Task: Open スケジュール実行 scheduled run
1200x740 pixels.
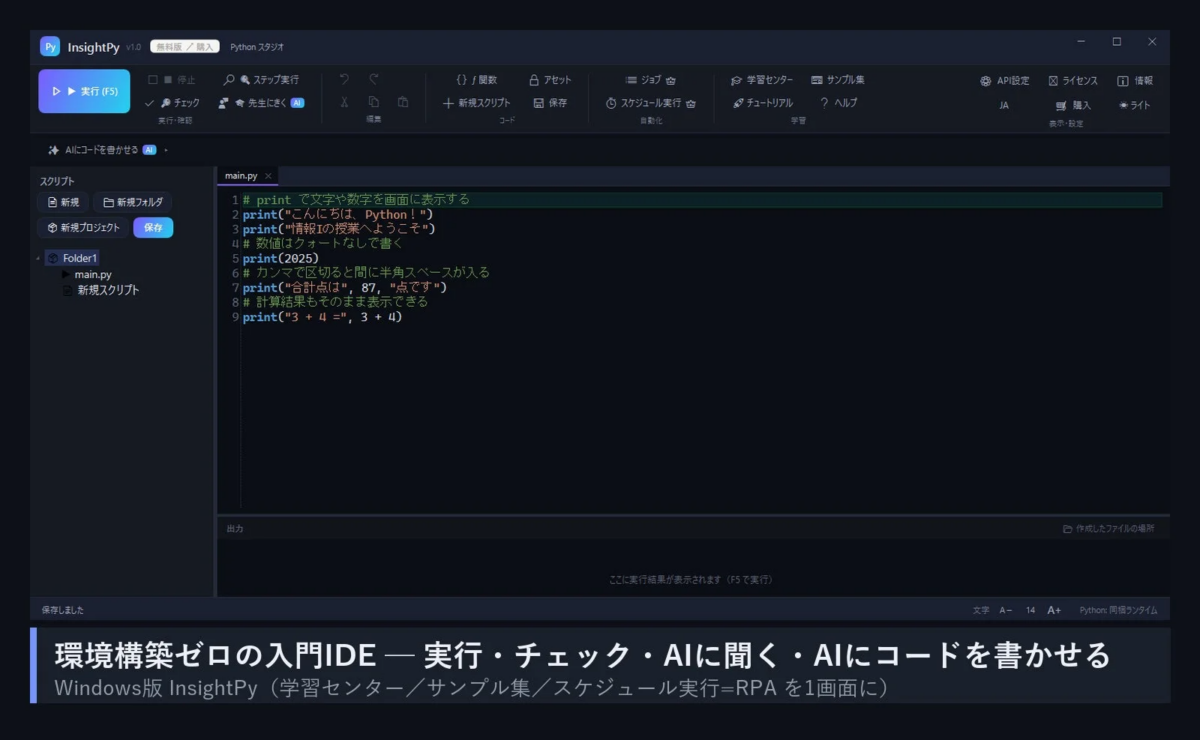Action: [x=651, y=103]
